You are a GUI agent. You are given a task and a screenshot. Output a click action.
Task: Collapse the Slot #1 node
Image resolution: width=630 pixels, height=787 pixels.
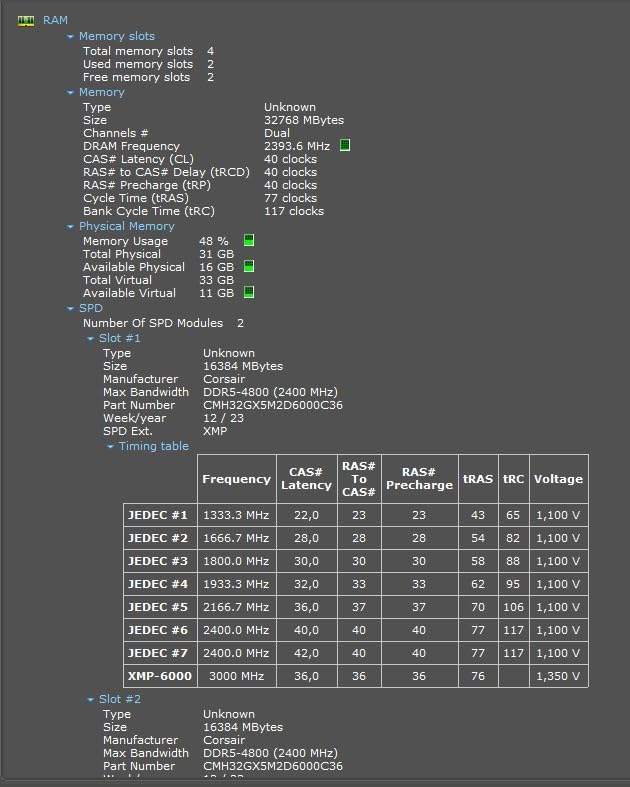click(x=90, y=339)
